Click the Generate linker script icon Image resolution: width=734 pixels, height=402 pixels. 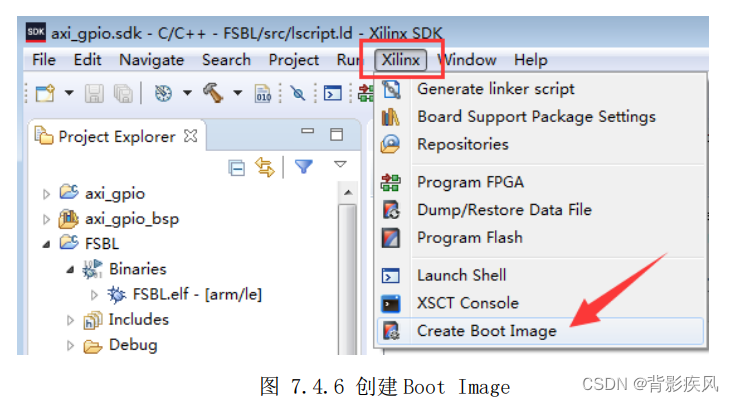[x=391, y=89]
